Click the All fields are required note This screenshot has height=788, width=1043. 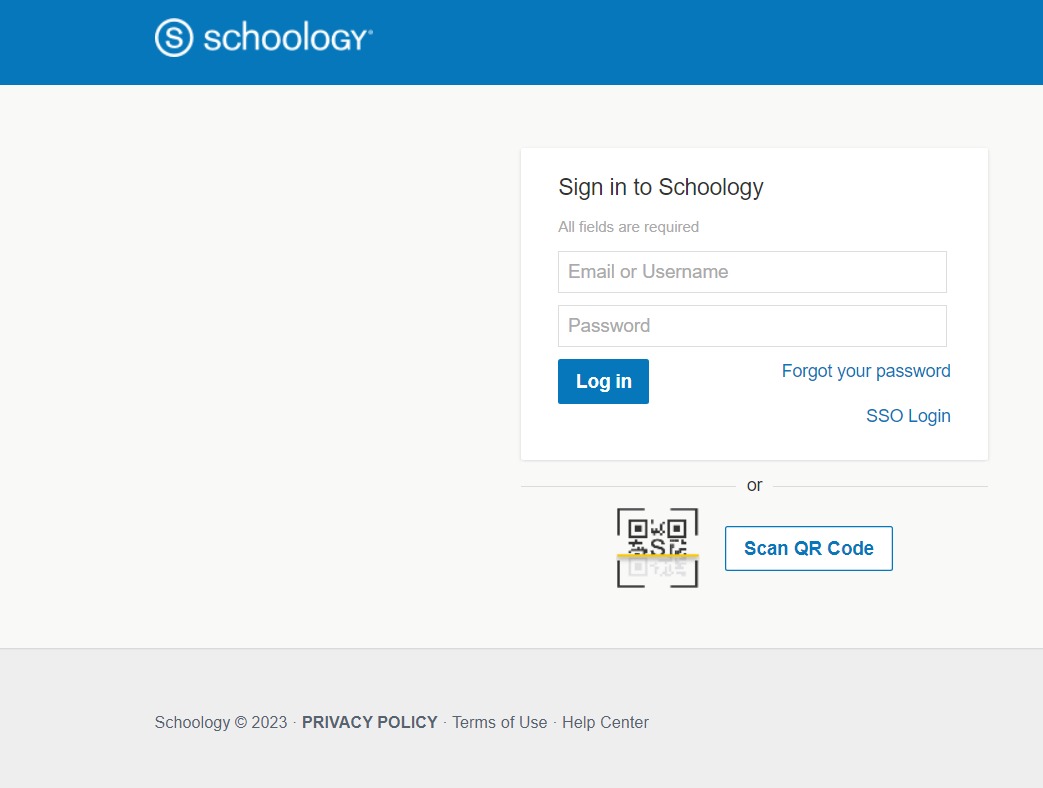coord(628,227)
